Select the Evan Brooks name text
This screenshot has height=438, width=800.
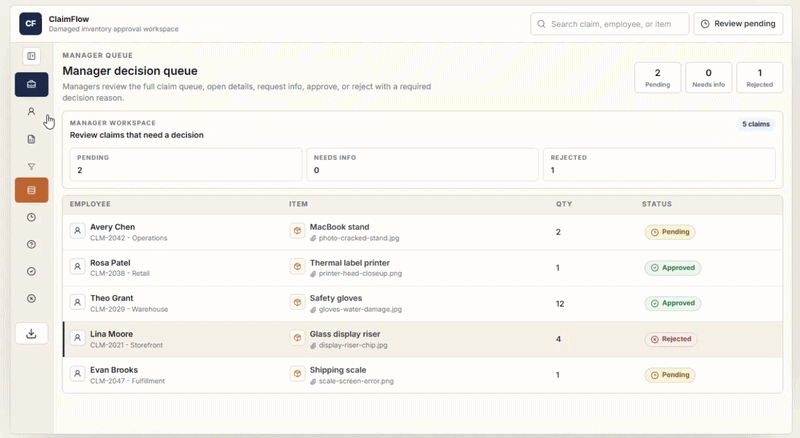click(x=114, y=370)
